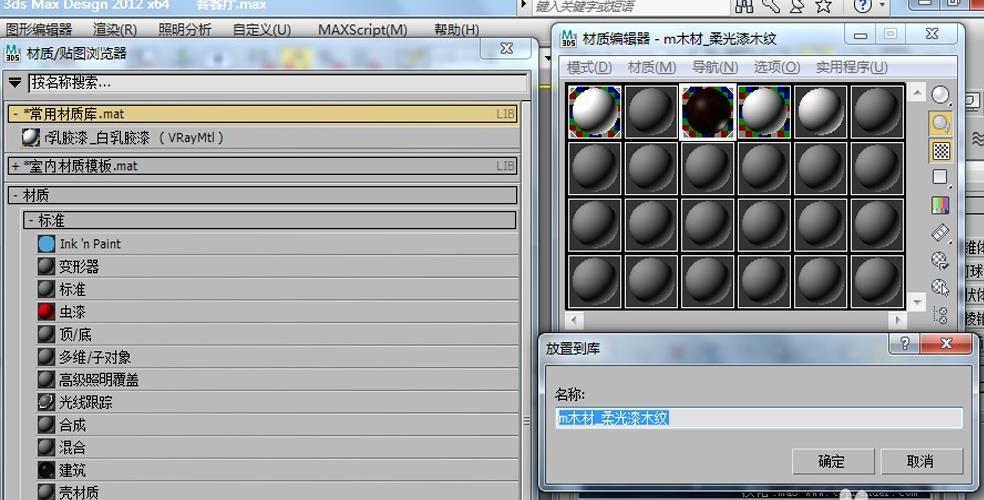Open the 照明分析 main menu
The width and height of the screenshot is (984, 500).
[184, 29]
